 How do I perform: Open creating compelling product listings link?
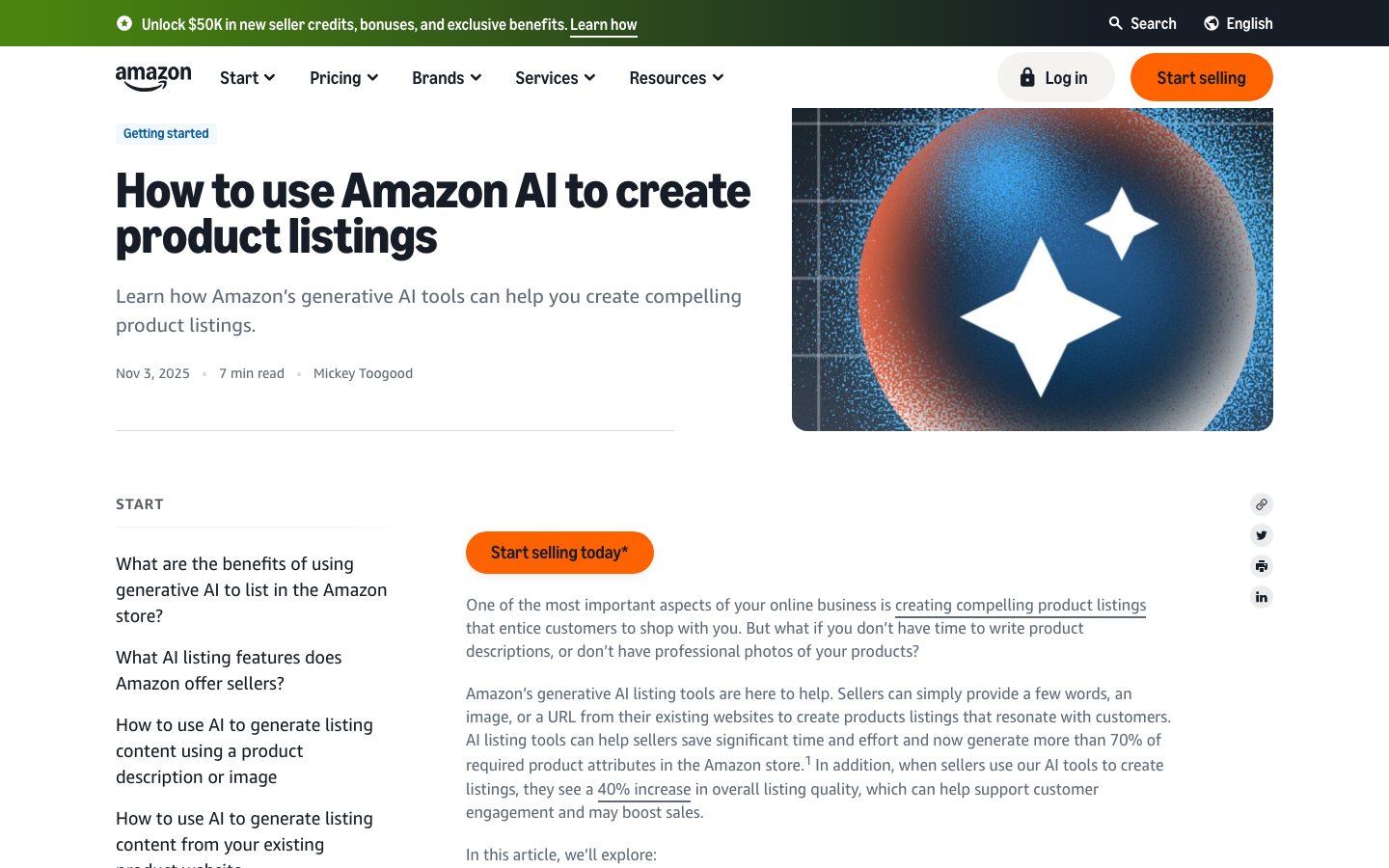click(1021, 605)
